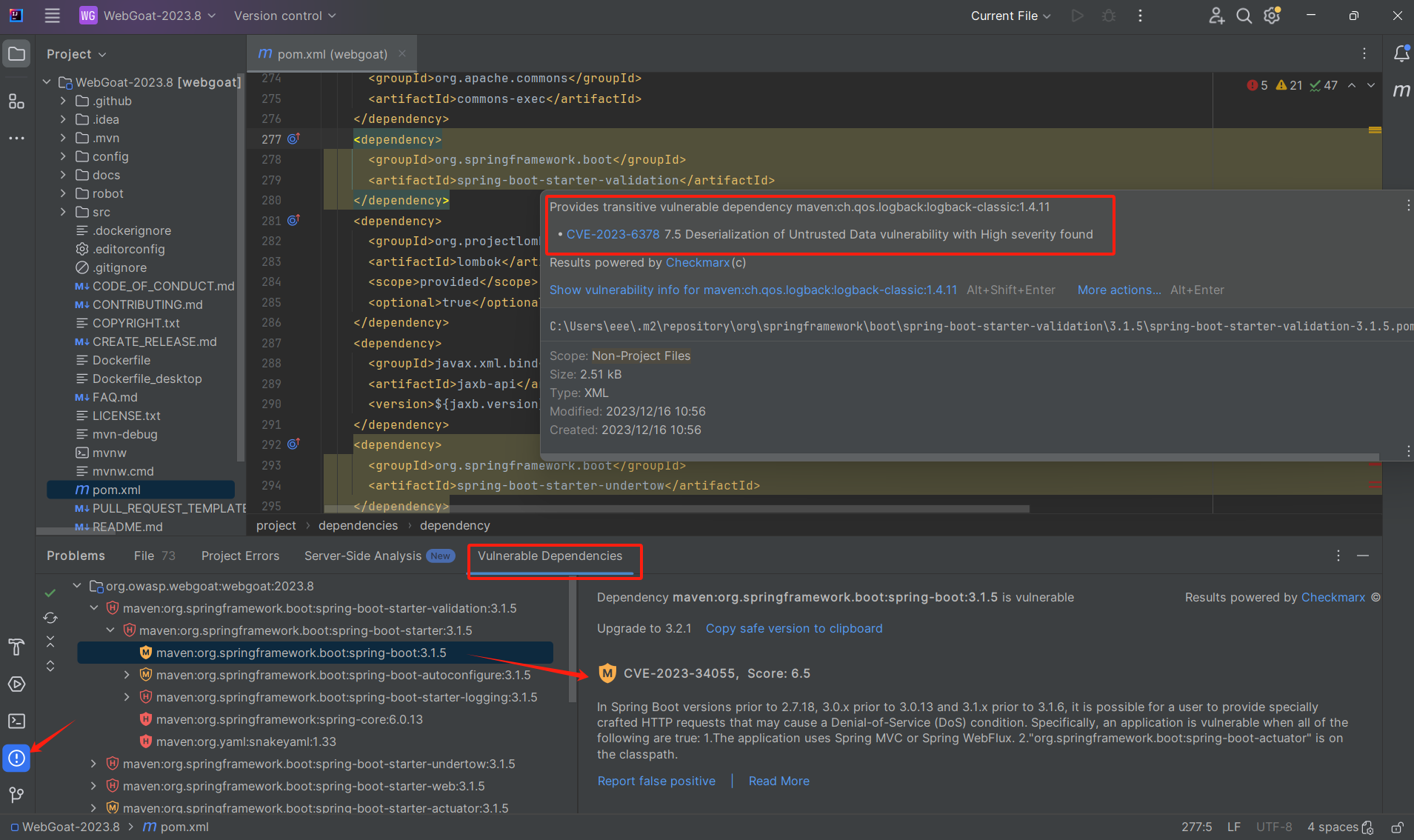
Task: Open the main hamburger menu
Action: 52,16
